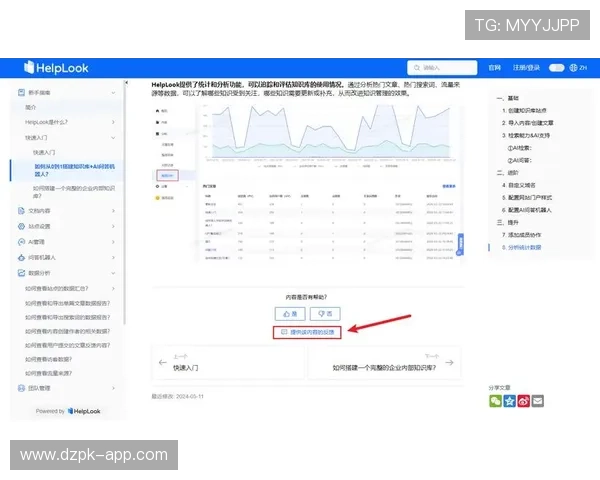The height and width of the screenshot is (480, 600).
Task: Expand the 团队管理 chevron
Action: (x=113, y=388)
